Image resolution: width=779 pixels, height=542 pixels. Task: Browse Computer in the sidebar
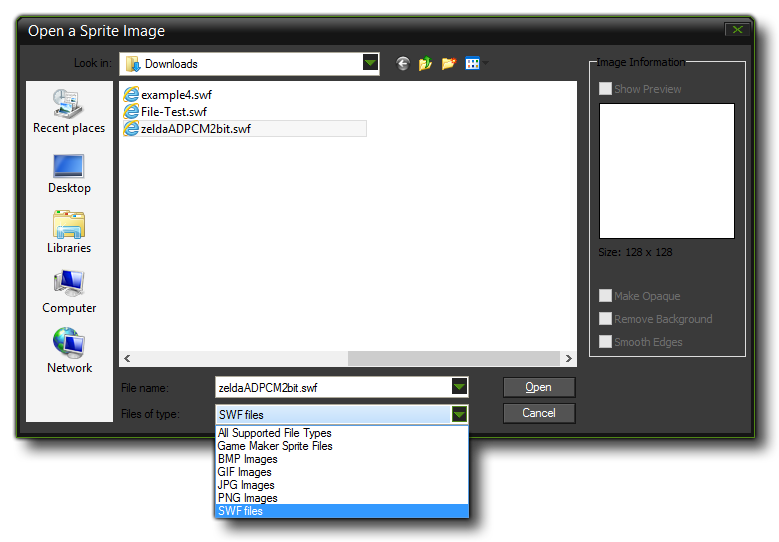pos(69,292)
